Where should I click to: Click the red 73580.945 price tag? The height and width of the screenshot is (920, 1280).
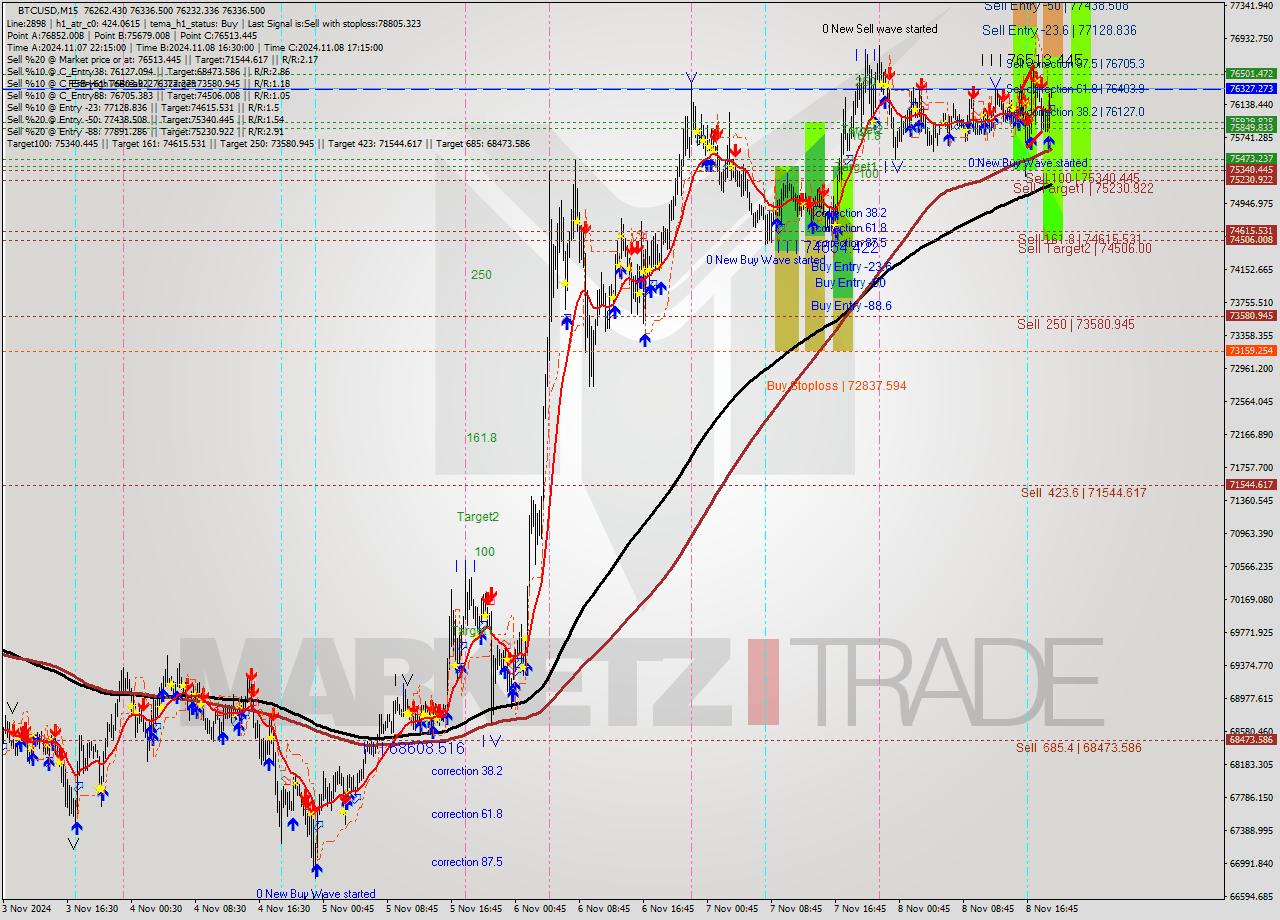pyautogui.click(x=1250, y=316)
